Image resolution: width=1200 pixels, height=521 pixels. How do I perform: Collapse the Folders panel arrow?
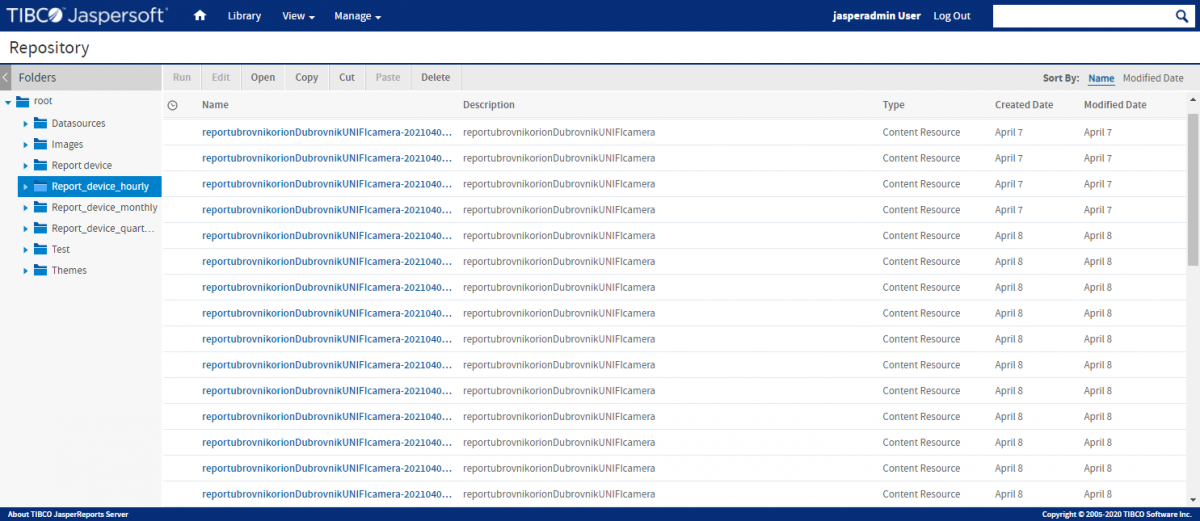(5, 77)
